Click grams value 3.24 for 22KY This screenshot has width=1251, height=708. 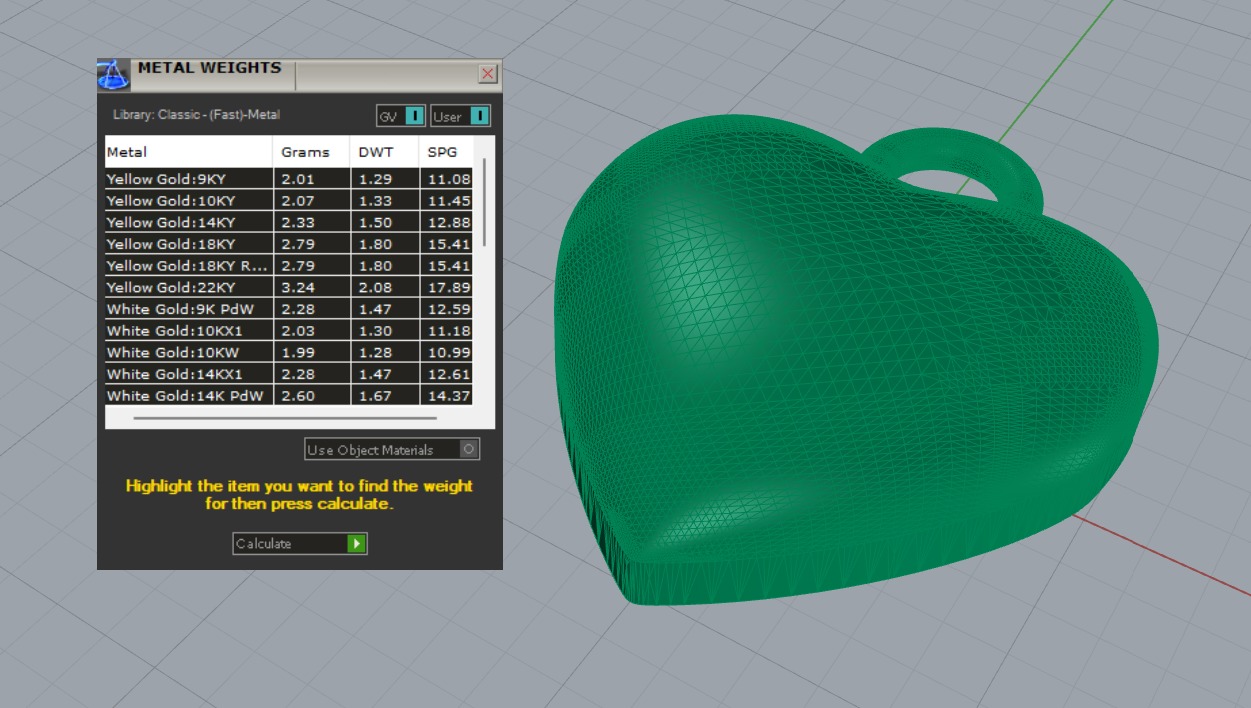(296, 287)
